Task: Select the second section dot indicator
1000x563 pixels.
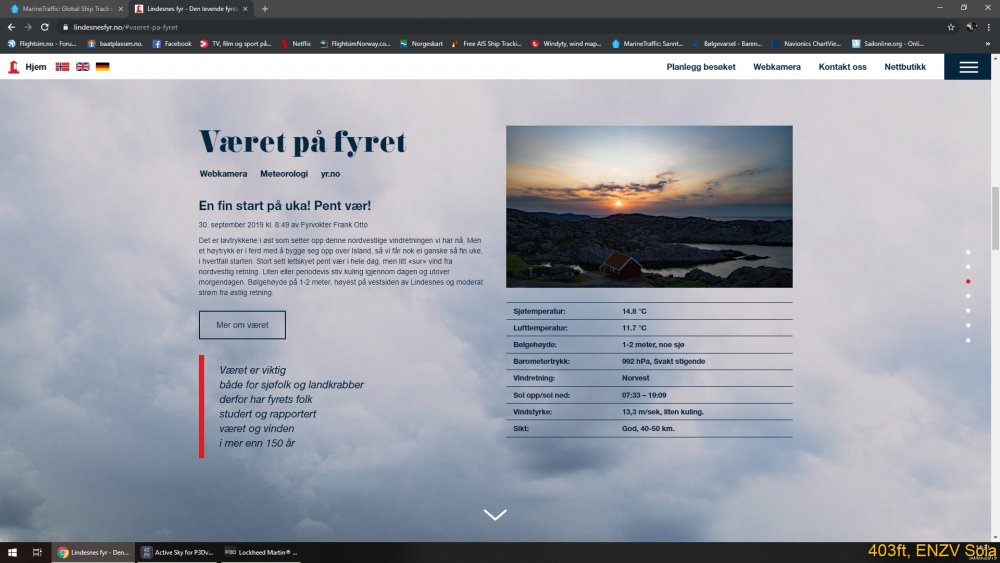Action: tap(968, 267)
